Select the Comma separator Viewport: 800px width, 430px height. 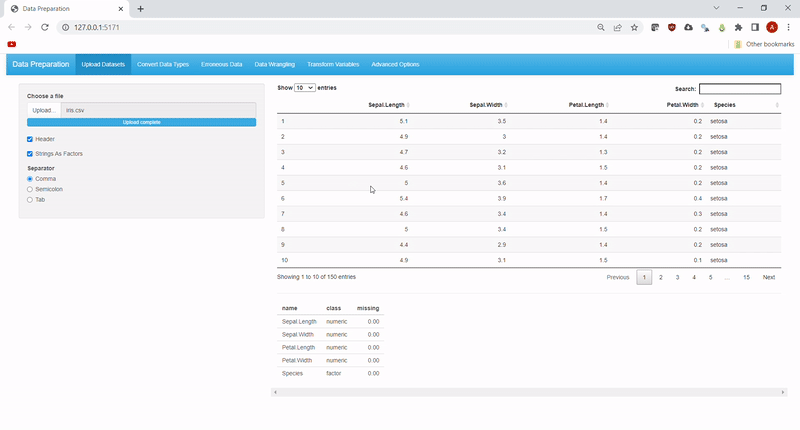coord(30,179)
